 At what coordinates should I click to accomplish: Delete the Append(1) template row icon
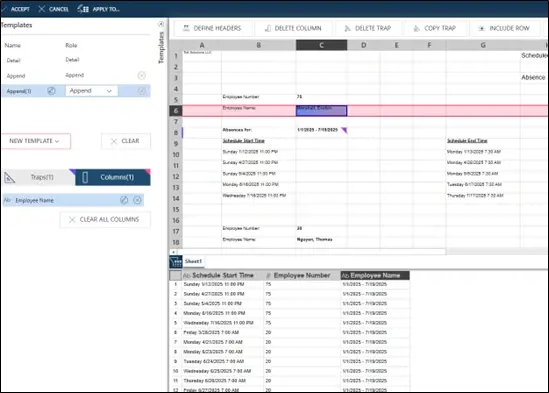141,91
